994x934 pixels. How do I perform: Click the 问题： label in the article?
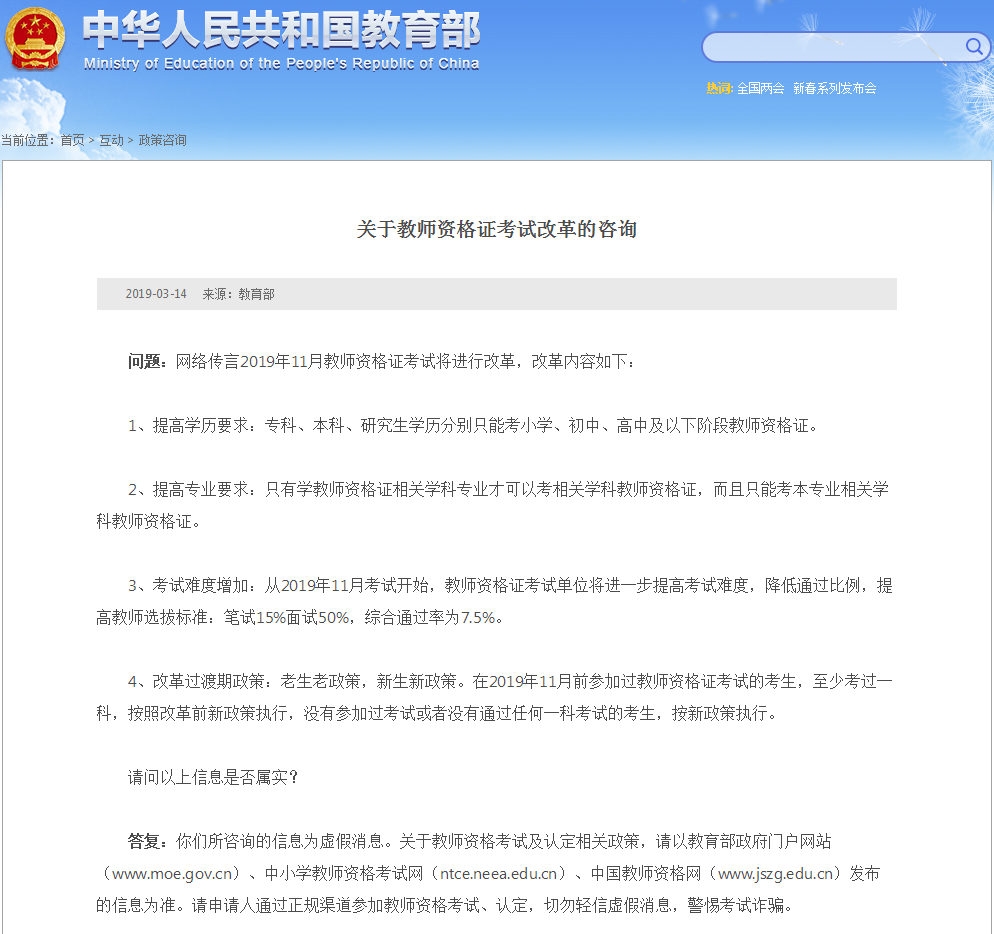(148, 361)
